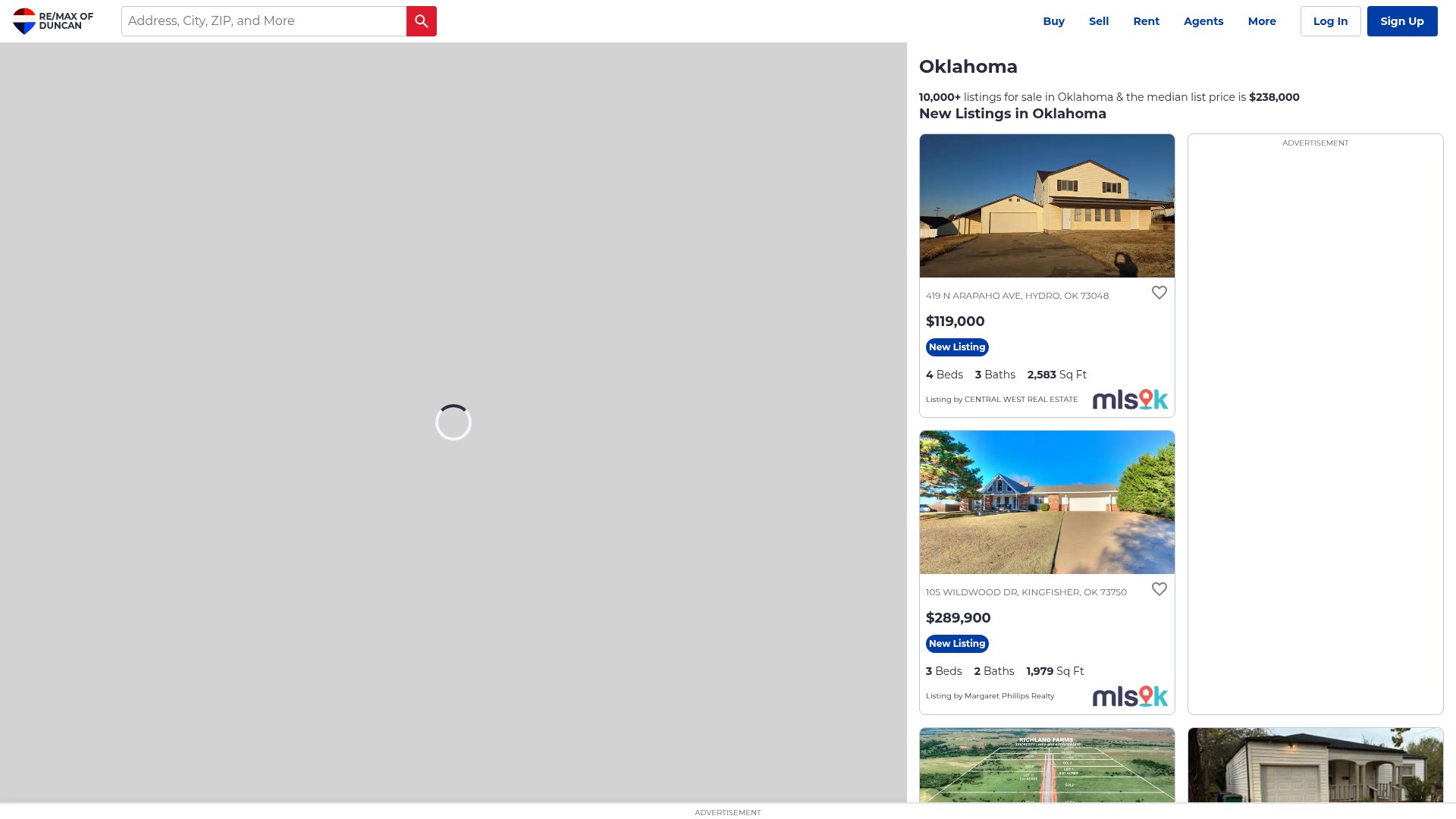1456x819 pixels.
Task: Click Listing by Margaret Phillips Realty text
Action: coord(990,696)
